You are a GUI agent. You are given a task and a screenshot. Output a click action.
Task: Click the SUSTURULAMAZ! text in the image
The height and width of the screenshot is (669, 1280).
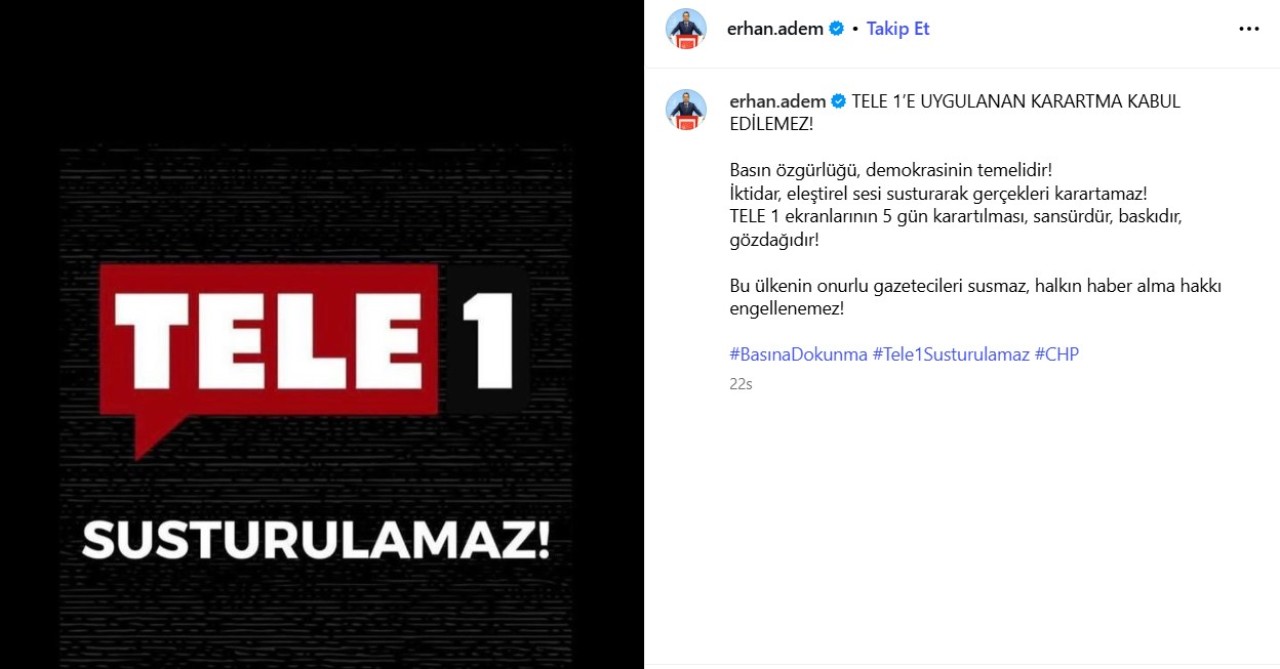click(316, 541)
